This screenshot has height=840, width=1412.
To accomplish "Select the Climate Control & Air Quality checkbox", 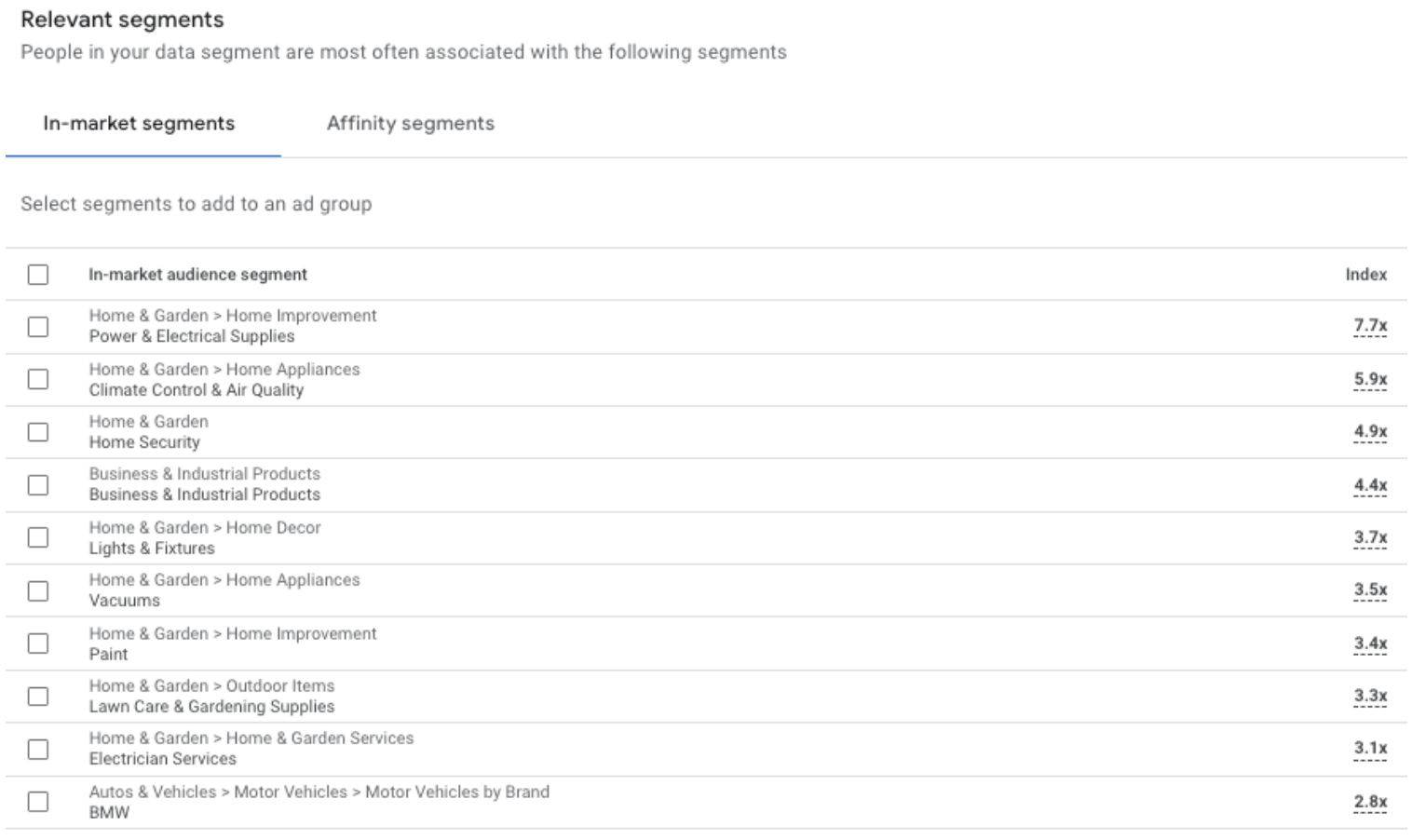I will [38, 379].
